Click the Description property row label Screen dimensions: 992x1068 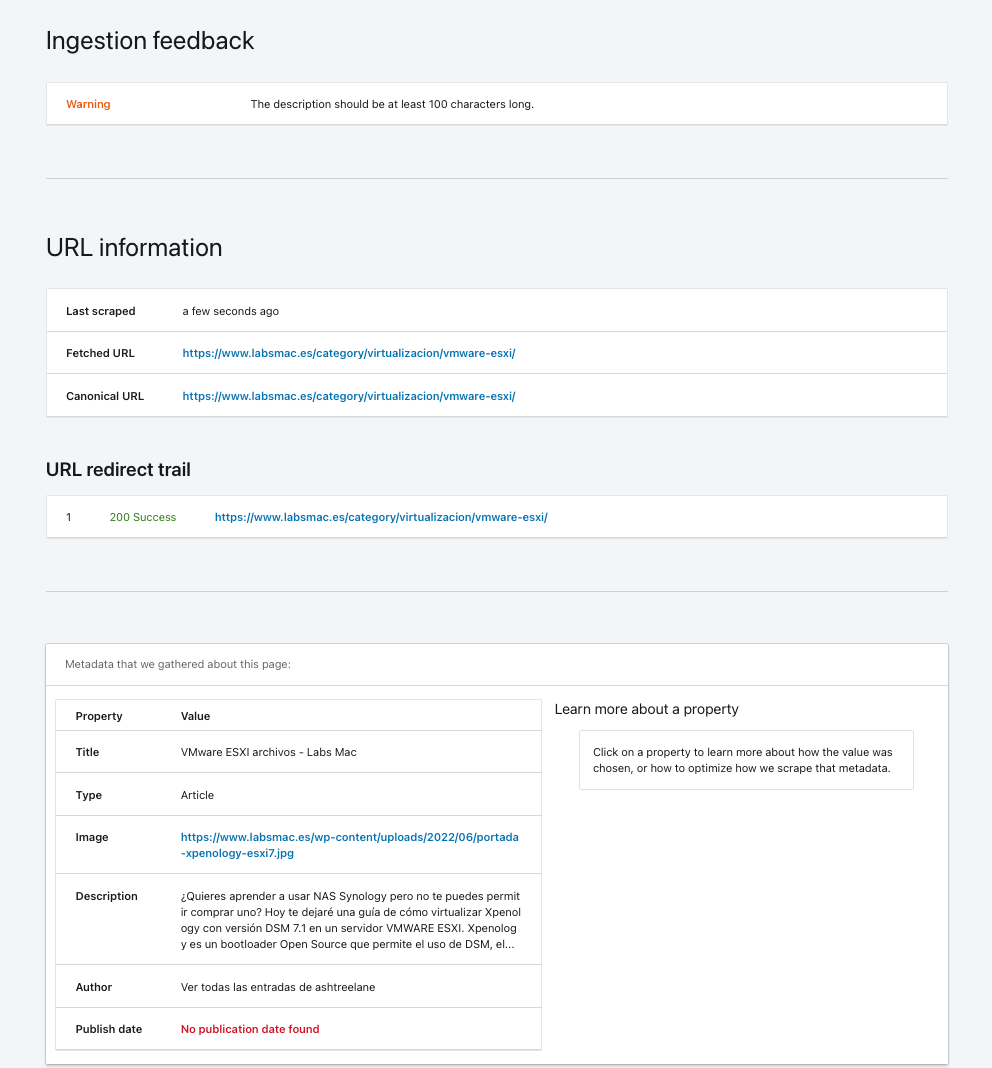click(106, 896)
